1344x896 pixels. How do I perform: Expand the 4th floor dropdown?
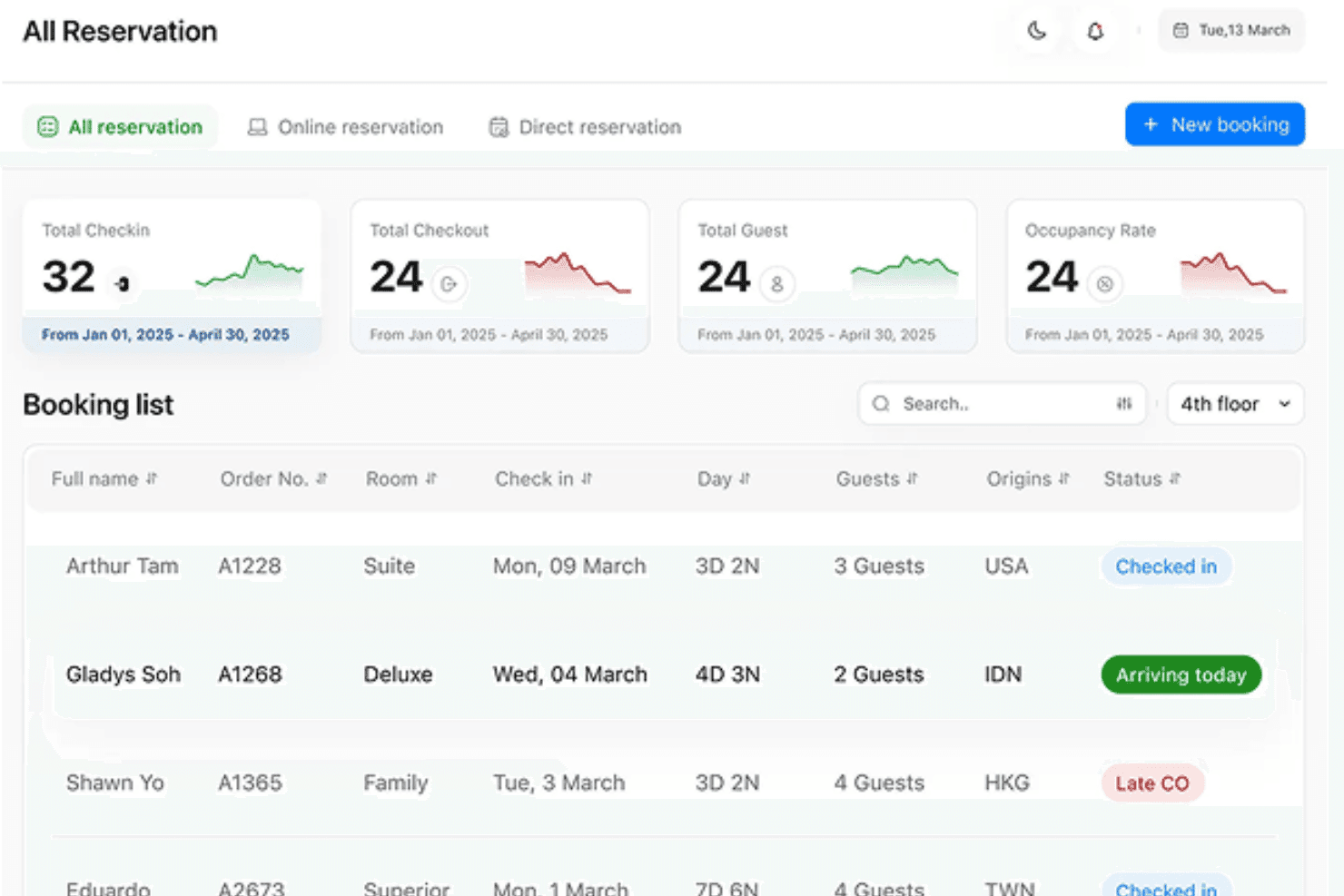(1235, 404)
